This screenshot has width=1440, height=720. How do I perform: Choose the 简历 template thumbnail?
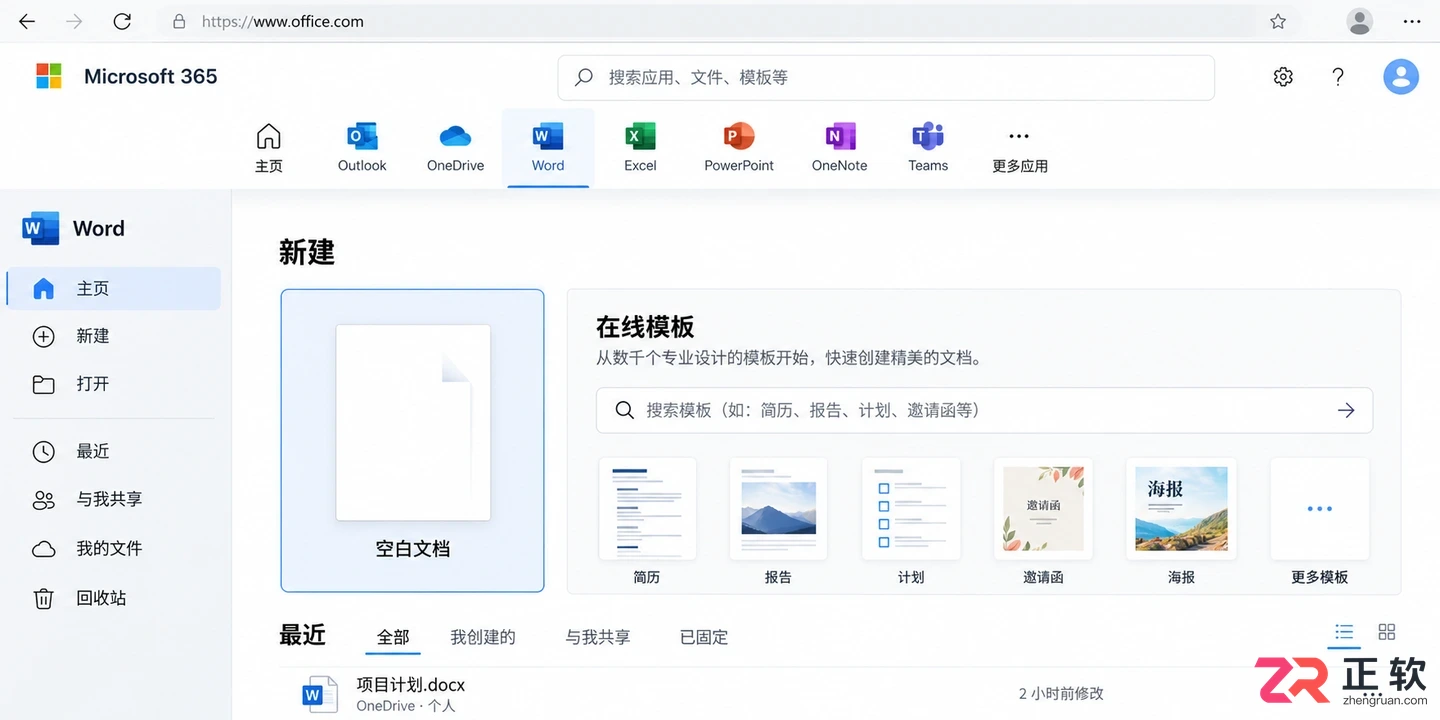point(647,508)
